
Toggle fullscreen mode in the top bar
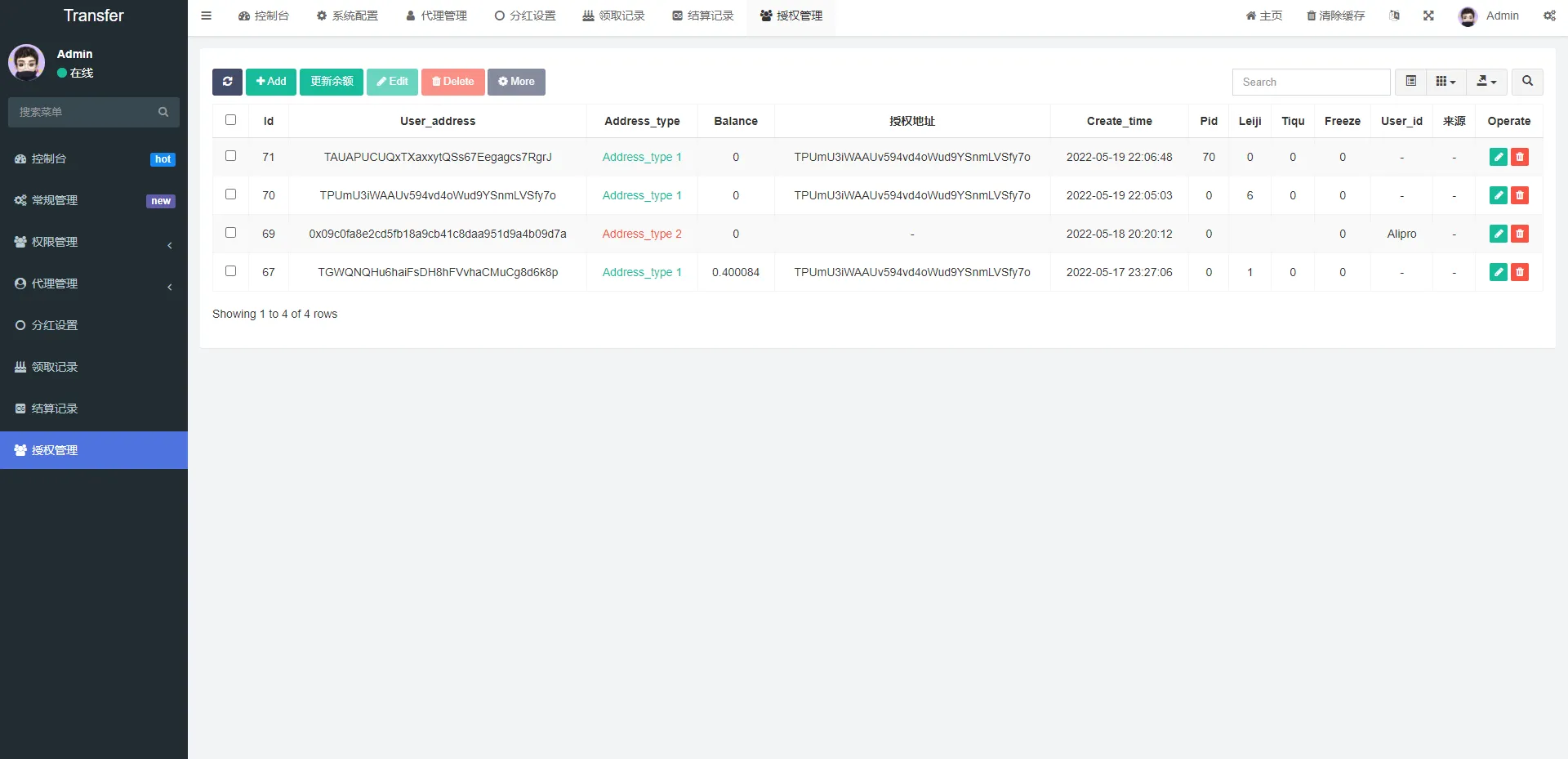(1428, 16)
